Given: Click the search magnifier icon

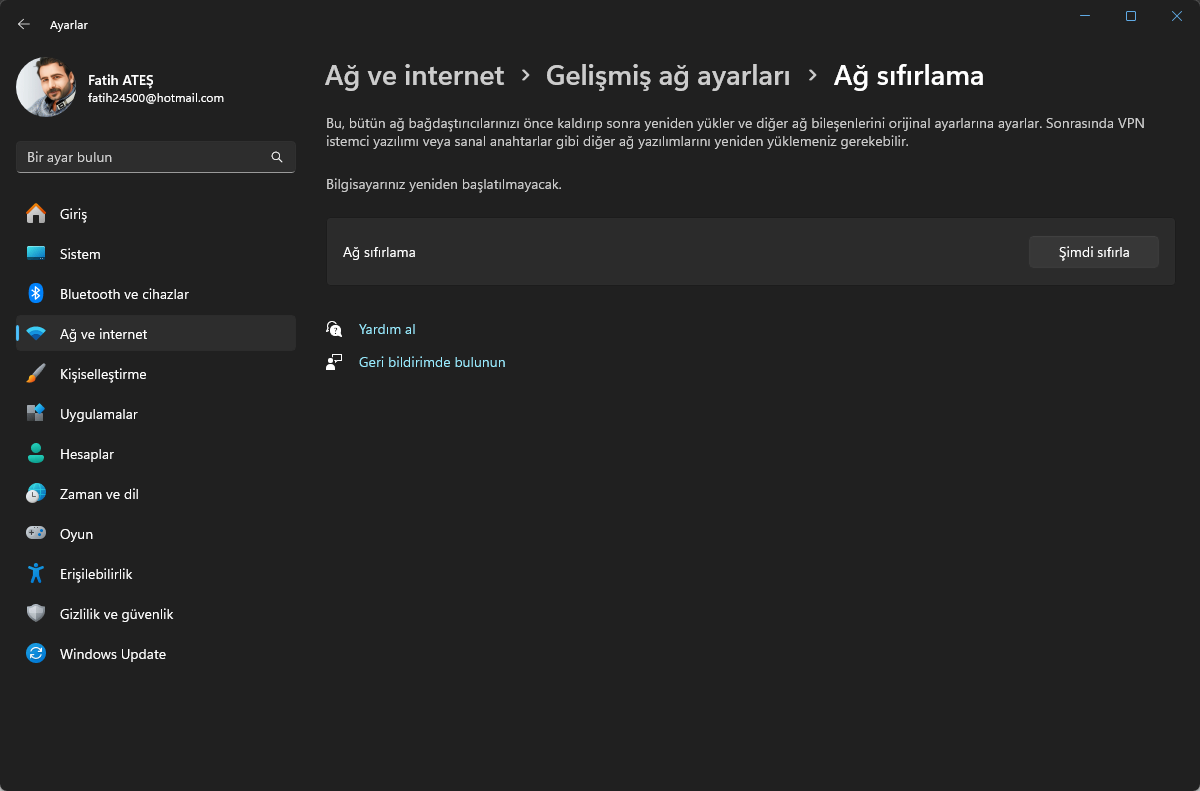Looking at the screenshot, I should (x=277, y=157).
